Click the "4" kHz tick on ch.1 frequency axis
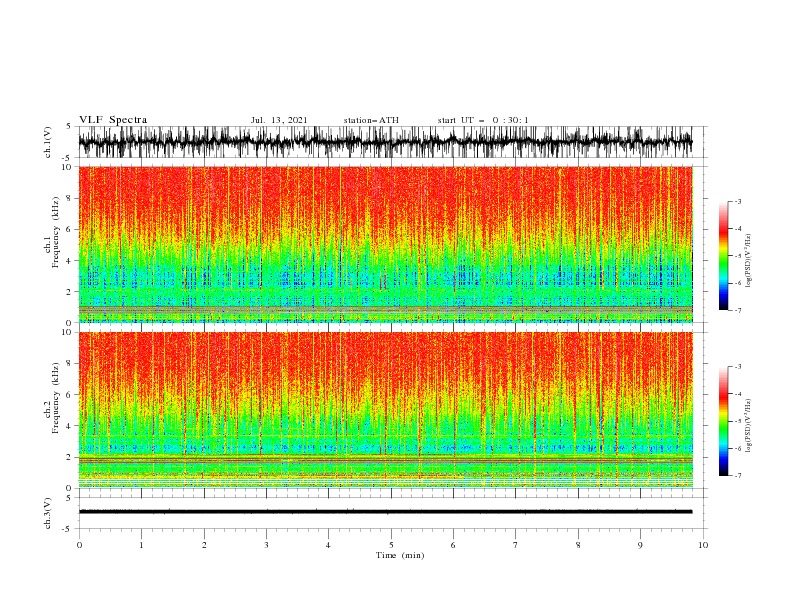The width and height of the screenshot is (792, 612). coord(69,261)
